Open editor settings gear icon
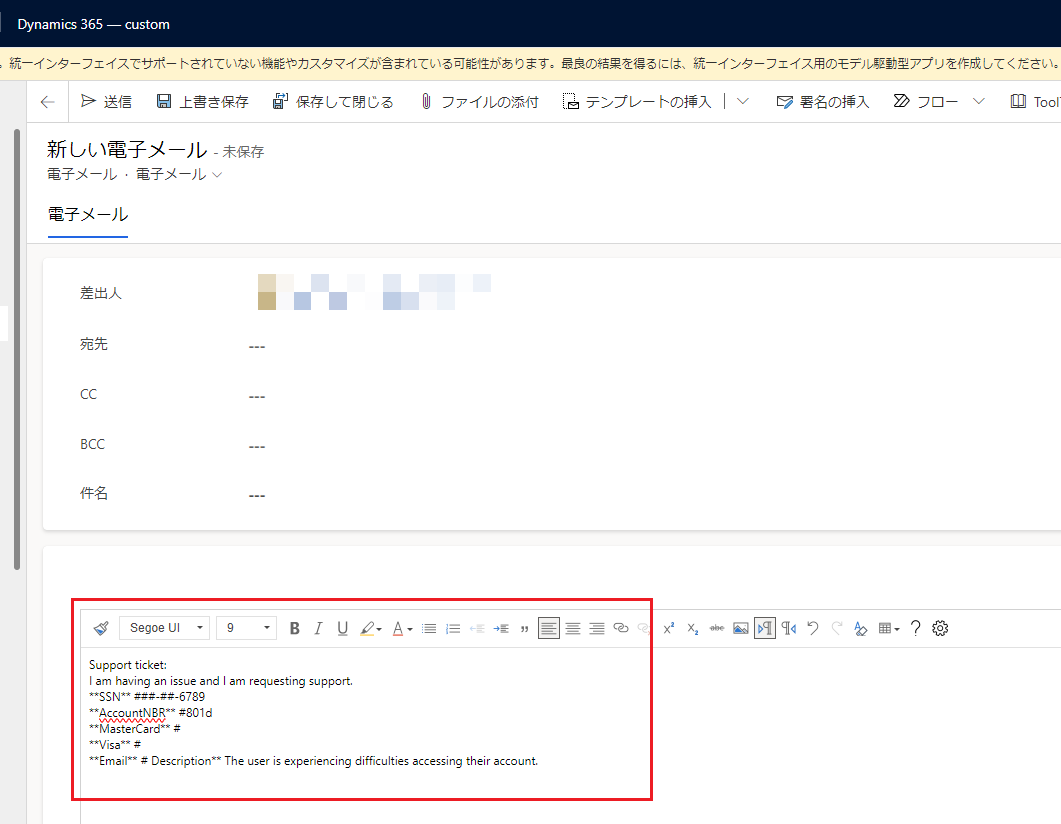Screen dimensions: 1061x824 (940, 628)
